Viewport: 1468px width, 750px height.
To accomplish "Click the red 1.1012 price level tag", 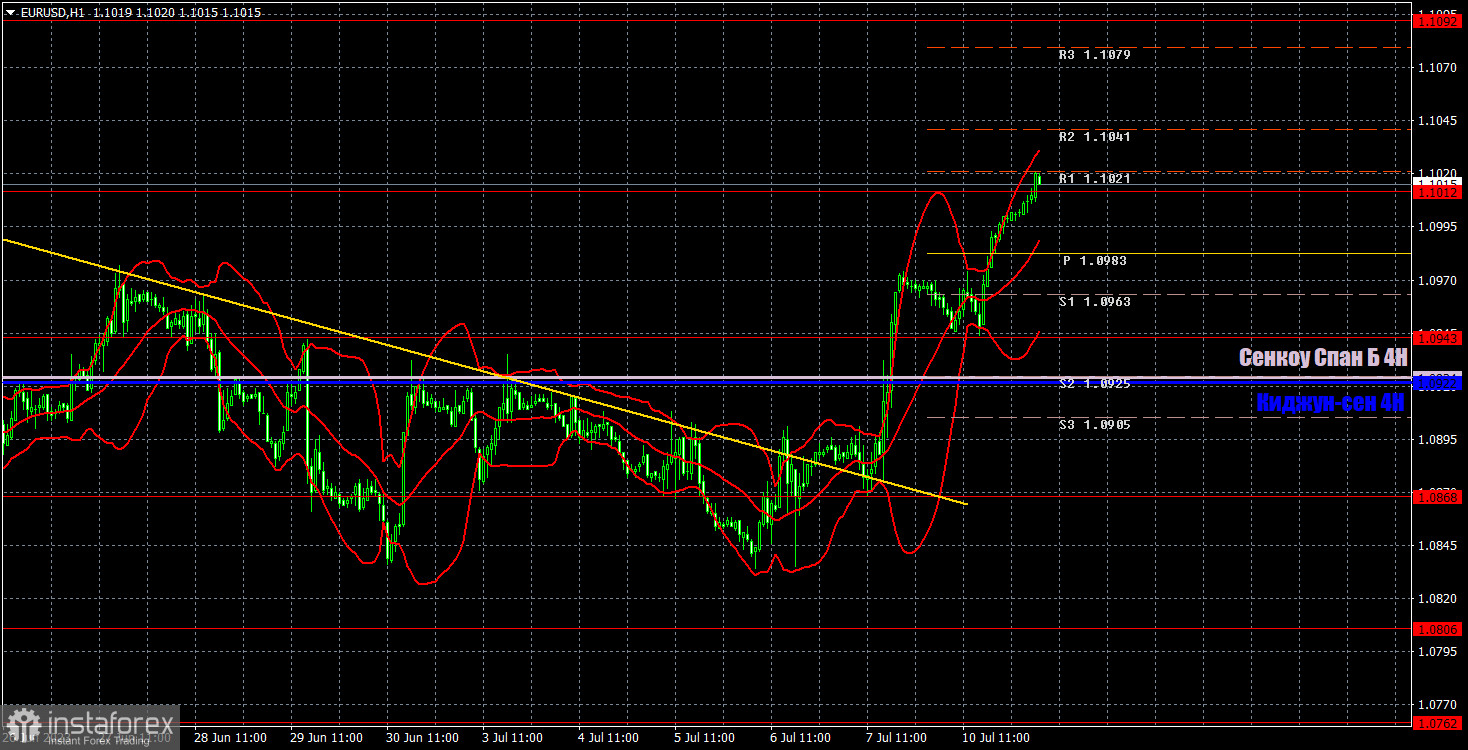I will coord(1437,193).
